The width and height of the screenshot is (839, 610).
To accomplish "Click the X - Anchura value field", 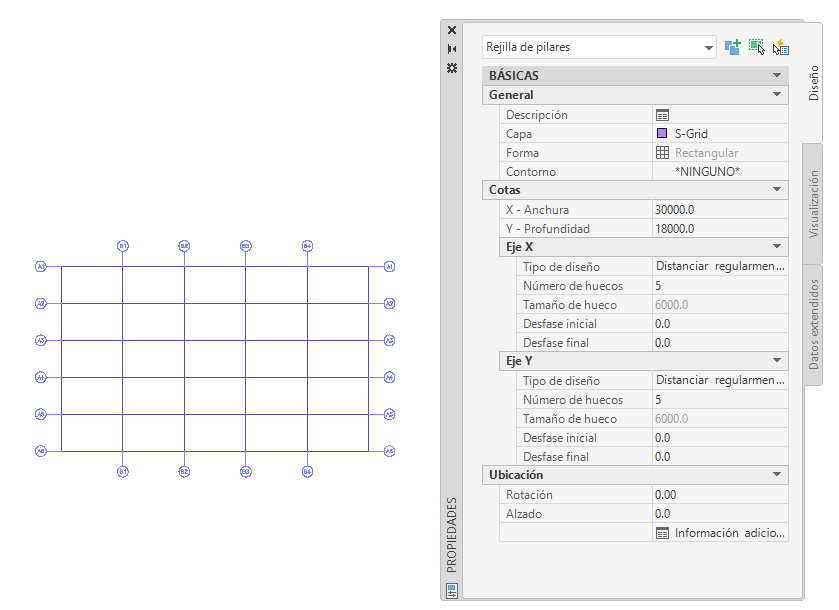I will (718, 210).
